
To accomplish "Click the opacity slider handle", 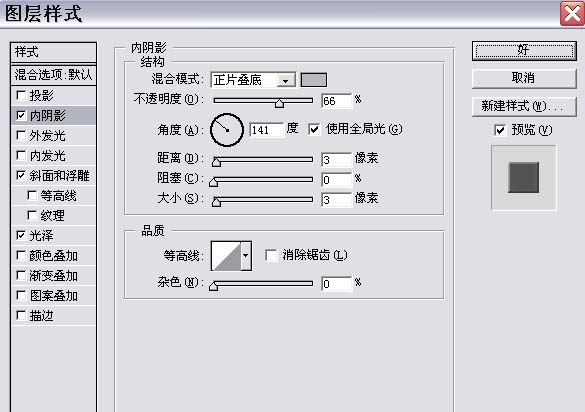I will 279,103.
